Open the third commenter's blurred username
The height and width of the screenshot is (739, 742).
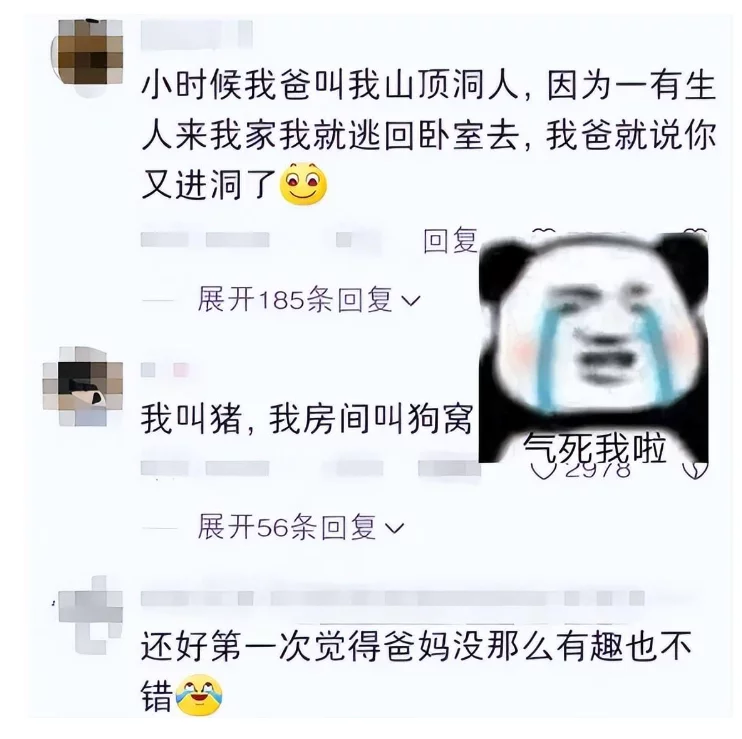point(393,598)
